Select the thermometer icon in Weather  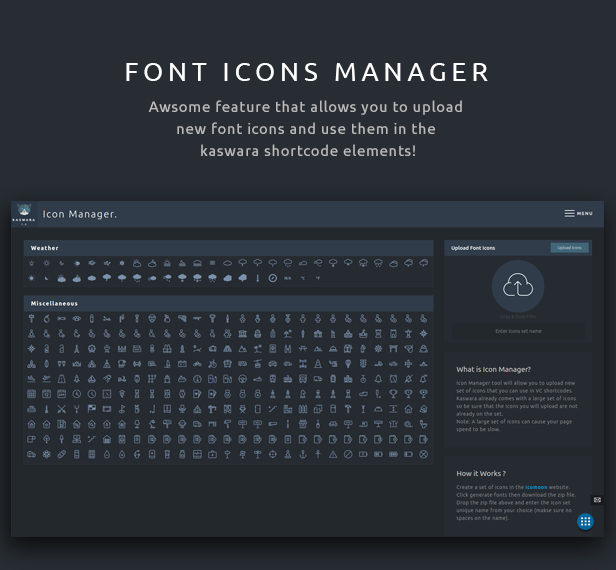[258, 278]
